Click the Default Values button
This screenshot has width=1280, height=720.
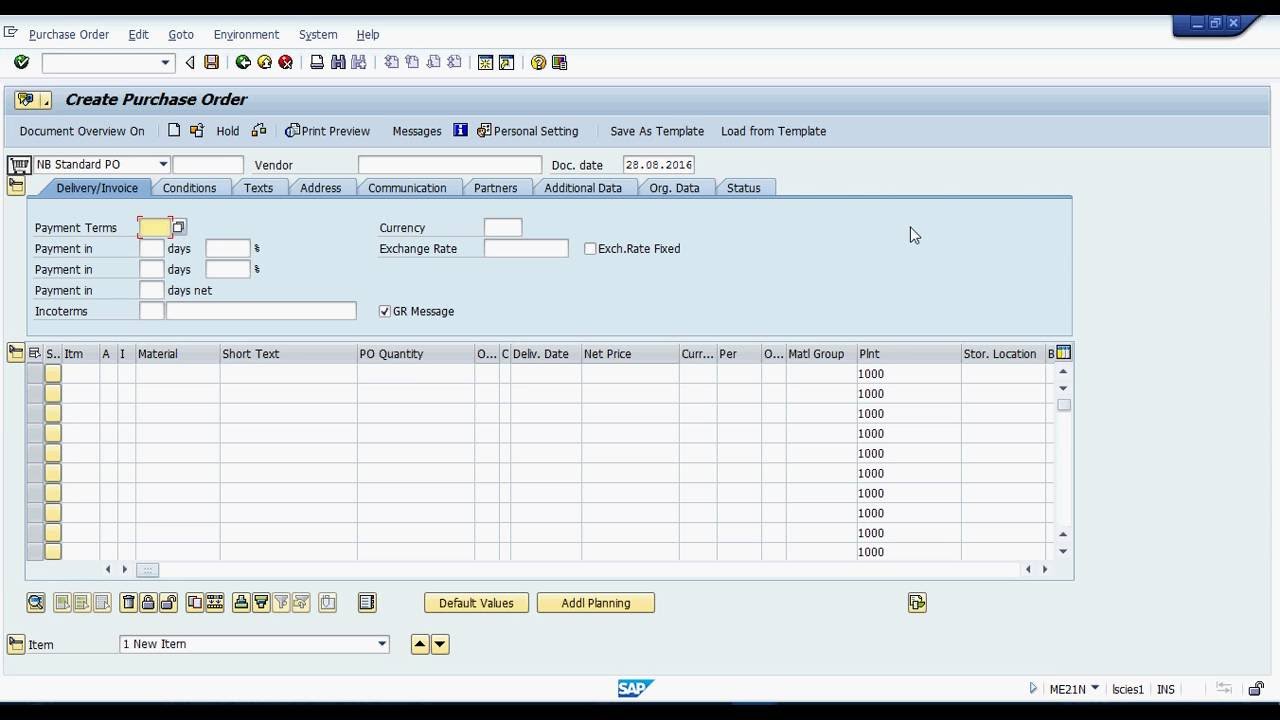(476, 603)
